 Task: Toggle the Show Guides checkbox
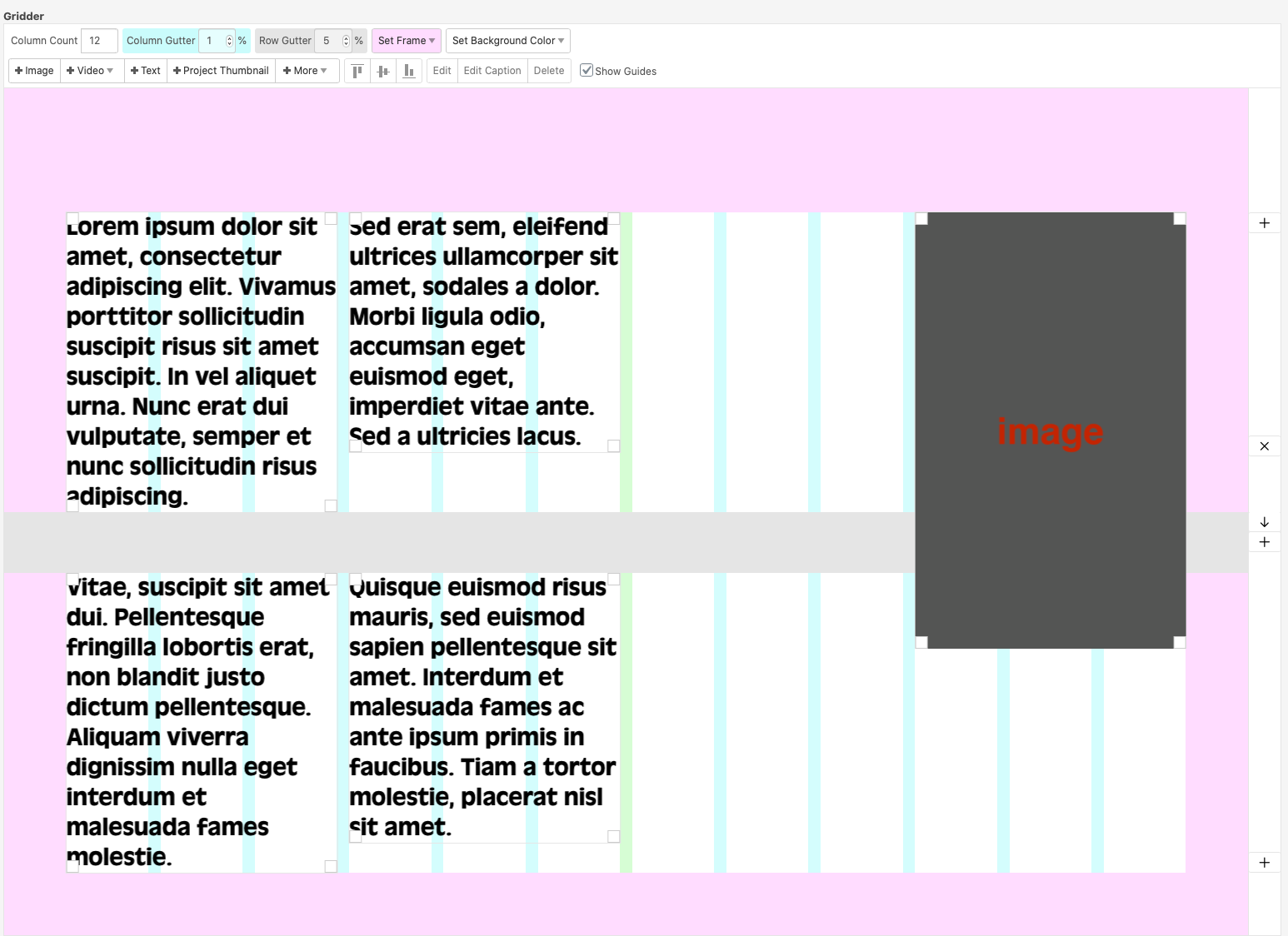[587, 71]
